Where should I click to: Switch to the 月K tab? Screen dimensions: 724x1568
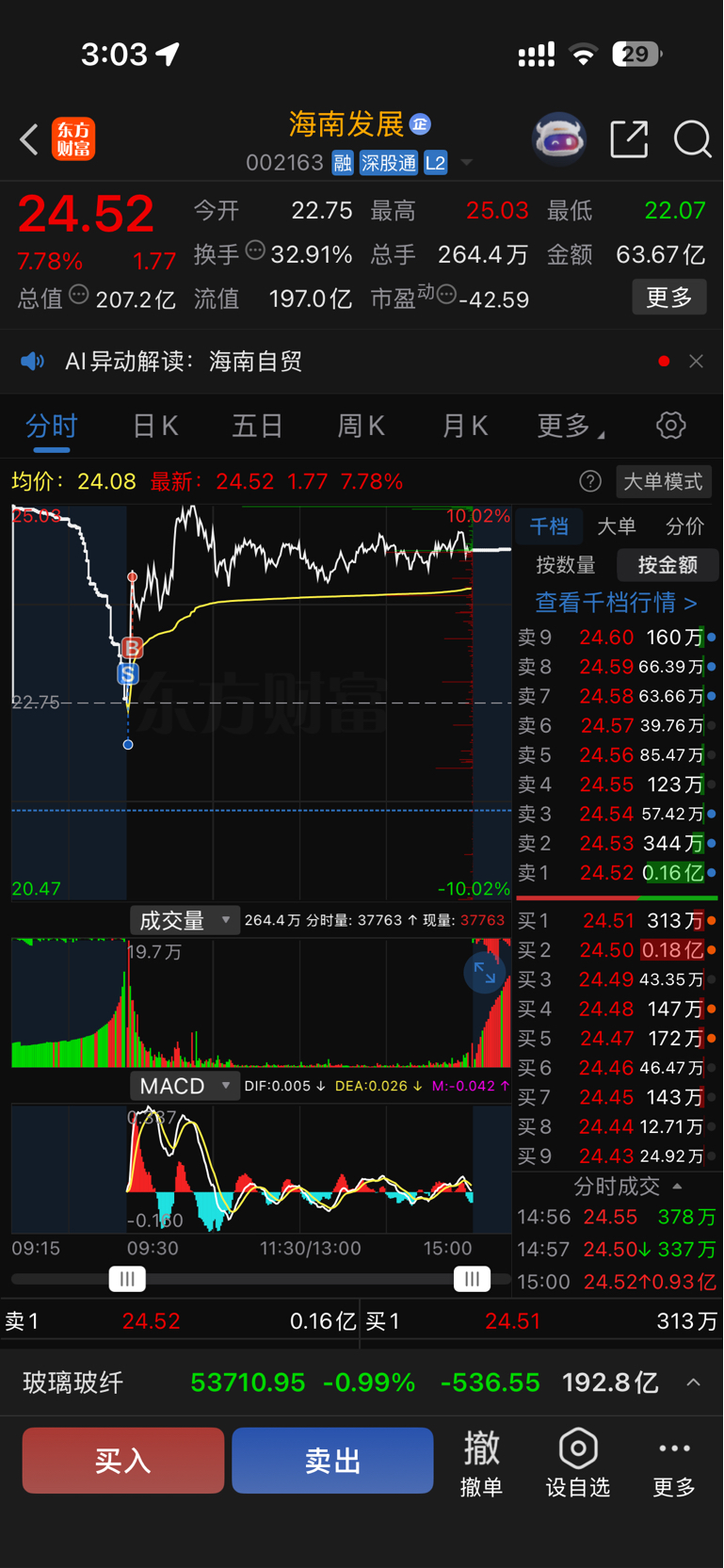[x=465, y=427]
